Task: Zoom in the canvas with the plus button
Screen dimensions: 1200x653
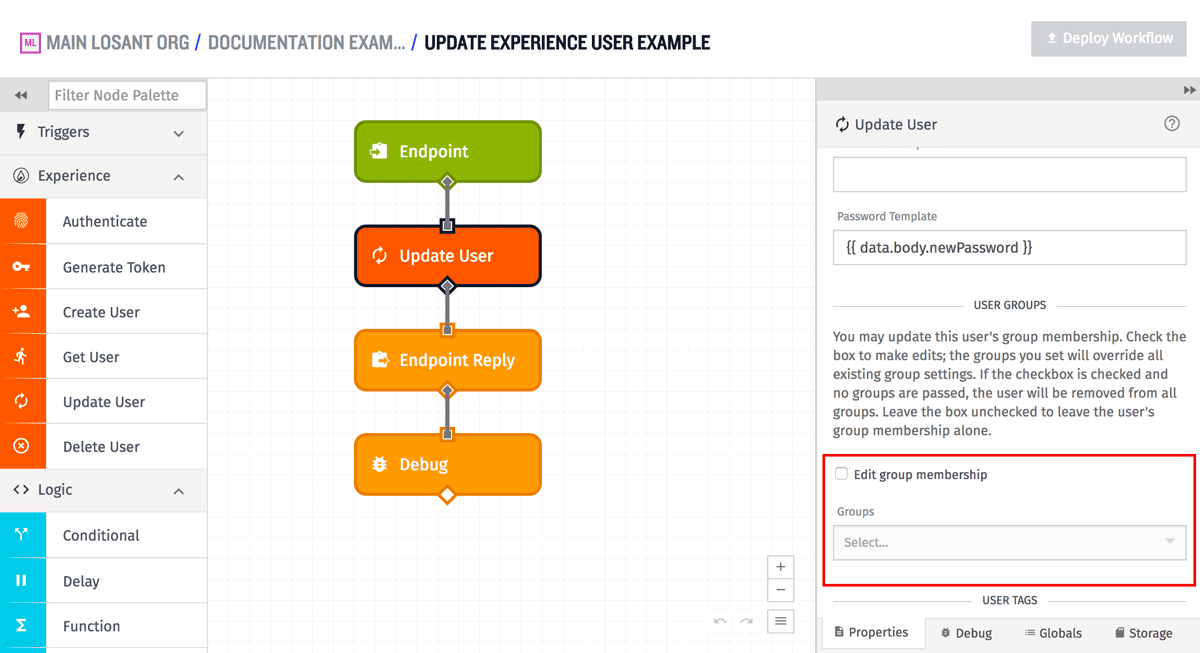Action: click(x=781, y=567)
